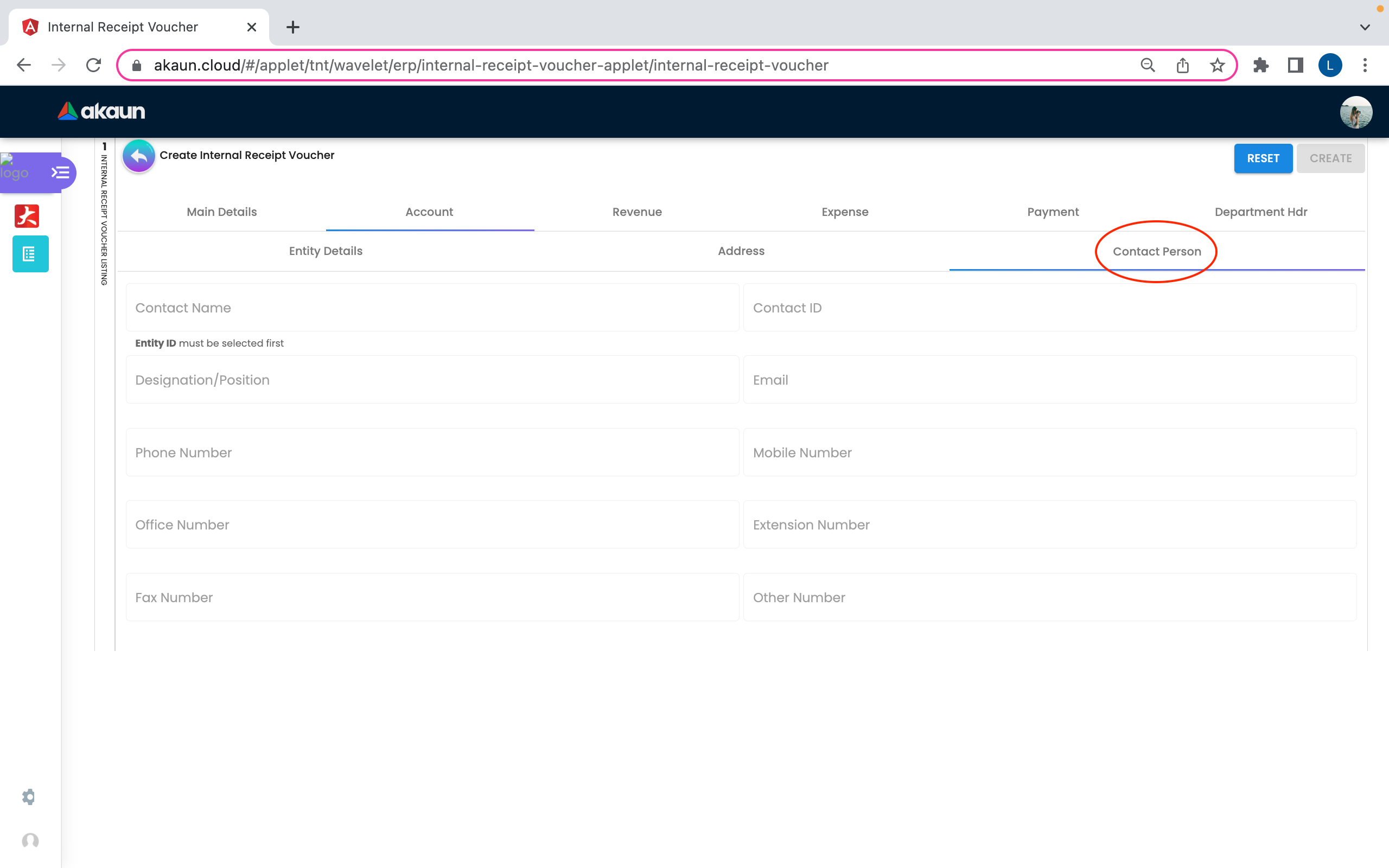Open Chrome three-dot menu
Screen dimensions: 1389x868
point(1365,66)
